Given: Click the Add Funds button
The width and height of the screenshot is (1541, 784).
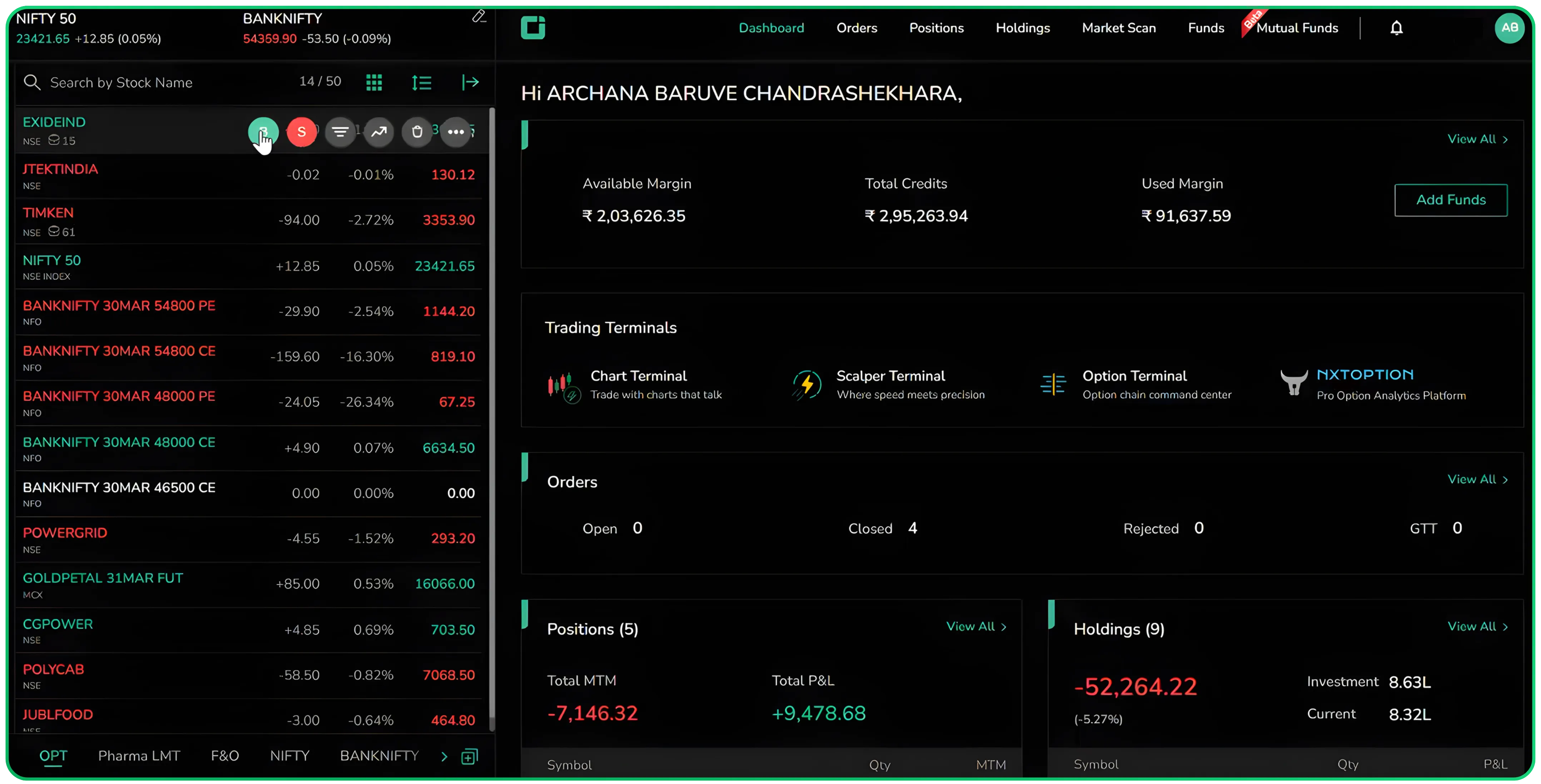Looking at the screenshot, I should tap(1451, 200).
